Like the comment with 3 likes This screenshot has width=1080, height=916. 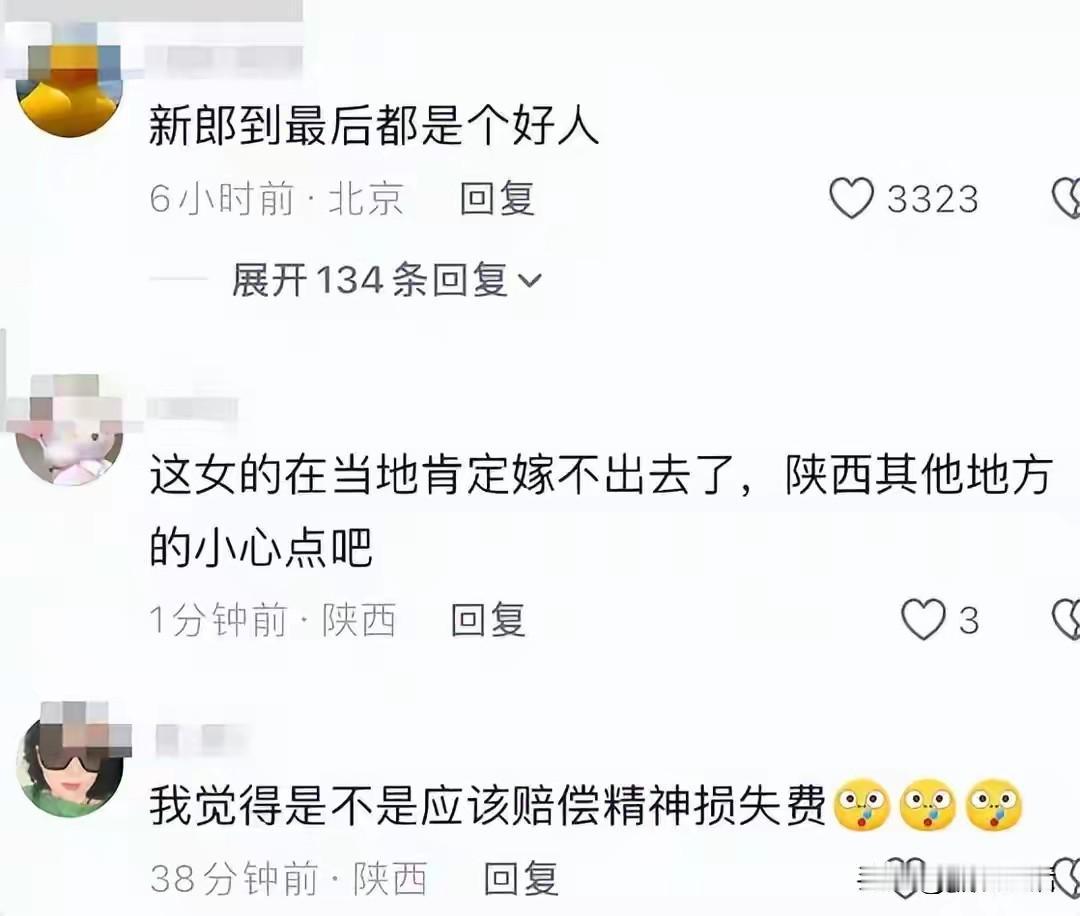pyautogui.click(x=924, y=619)
